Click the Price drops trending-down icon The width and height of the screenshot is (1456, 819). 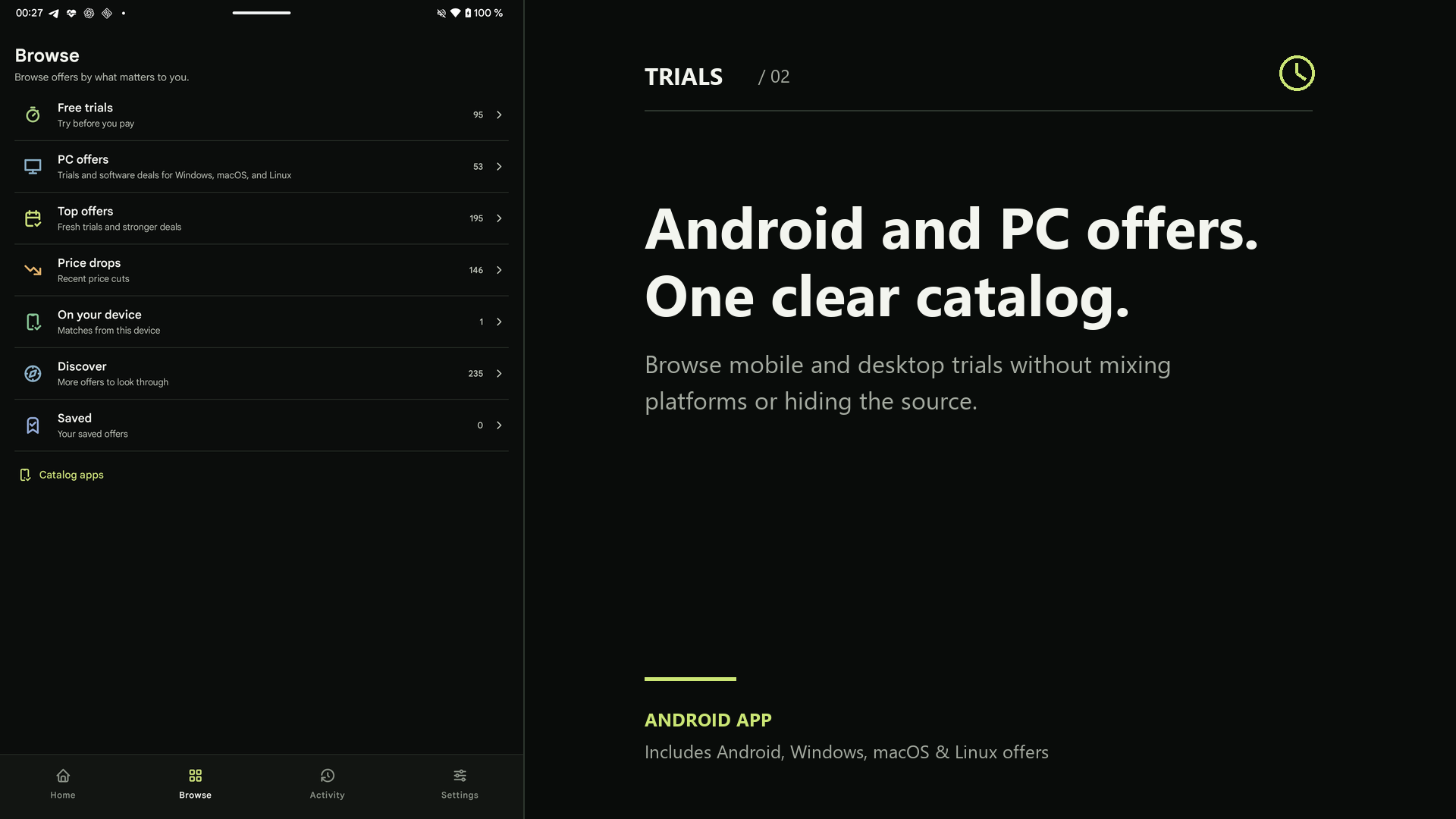point(33,270)
